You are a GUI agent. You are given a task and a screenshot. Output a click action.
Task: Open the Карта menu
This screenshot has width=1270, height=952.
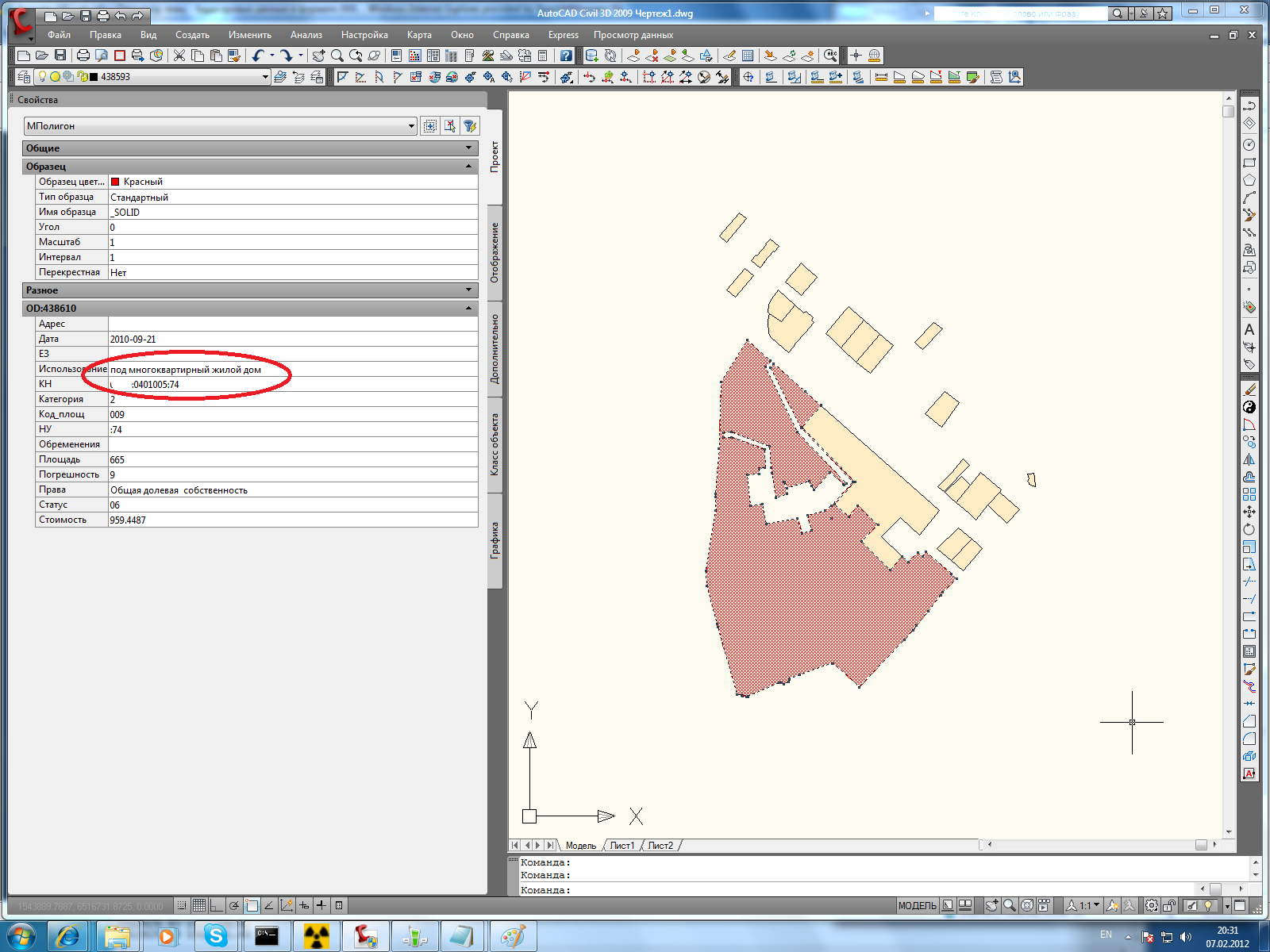(x=419, y=35)
